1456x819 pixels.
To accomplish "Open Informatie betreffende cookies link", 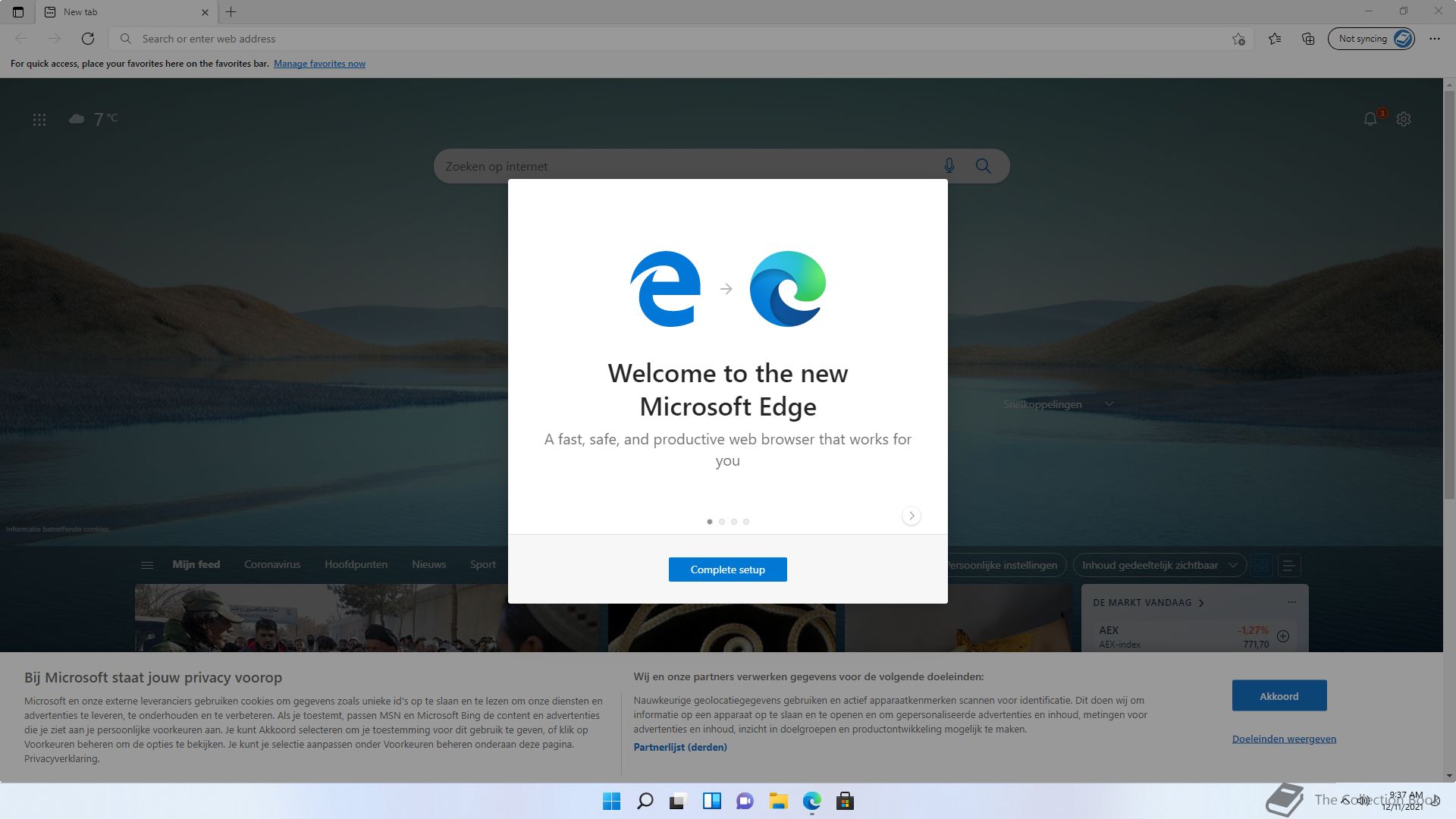I will click(58, 529).
